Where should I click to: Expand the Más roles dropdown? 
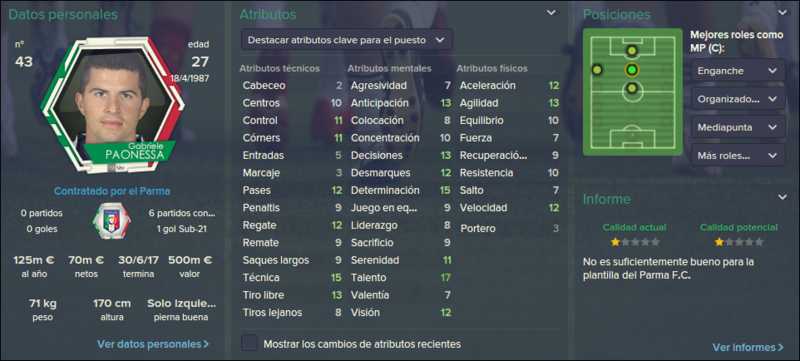[x=738, y=154]
